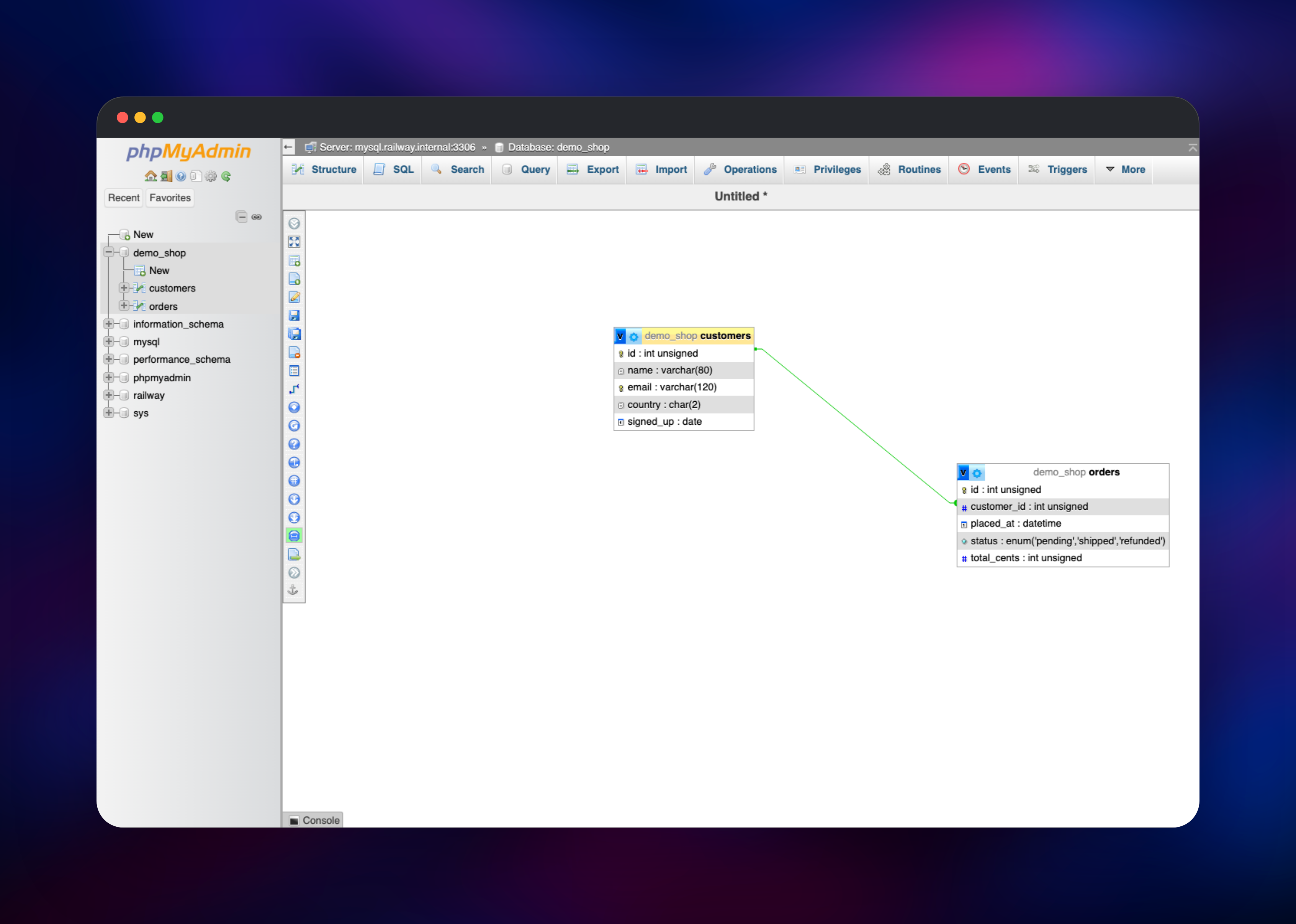Reload the navigation panel with green arrow
Image resolution: width=1296 pixels, height=924 pixels.
(226, 177)
